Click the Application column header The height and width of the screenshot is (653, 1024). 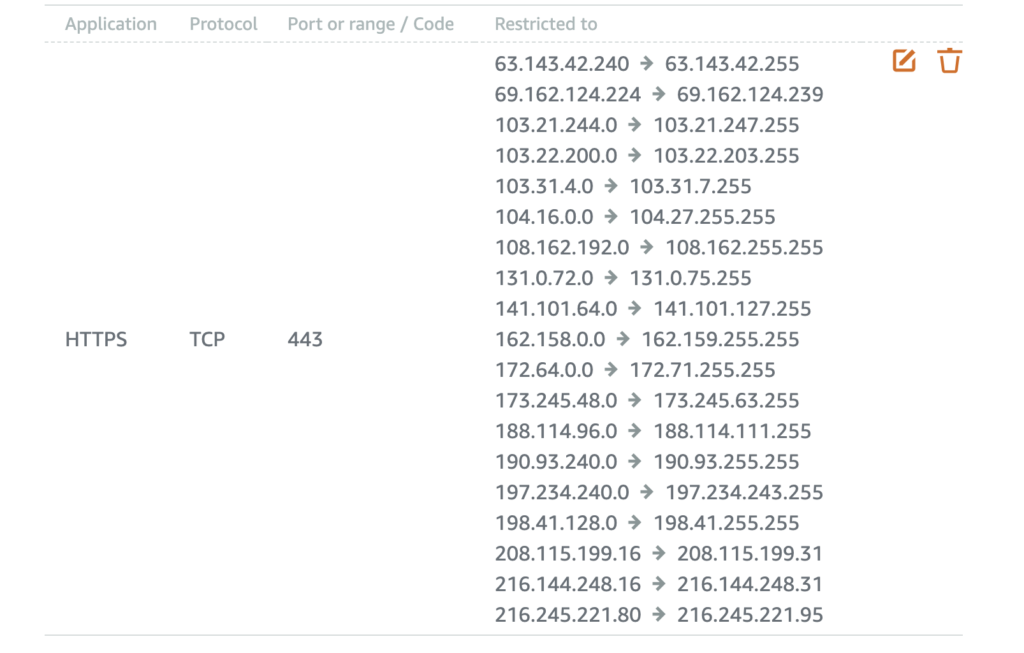tap(111, 24)
